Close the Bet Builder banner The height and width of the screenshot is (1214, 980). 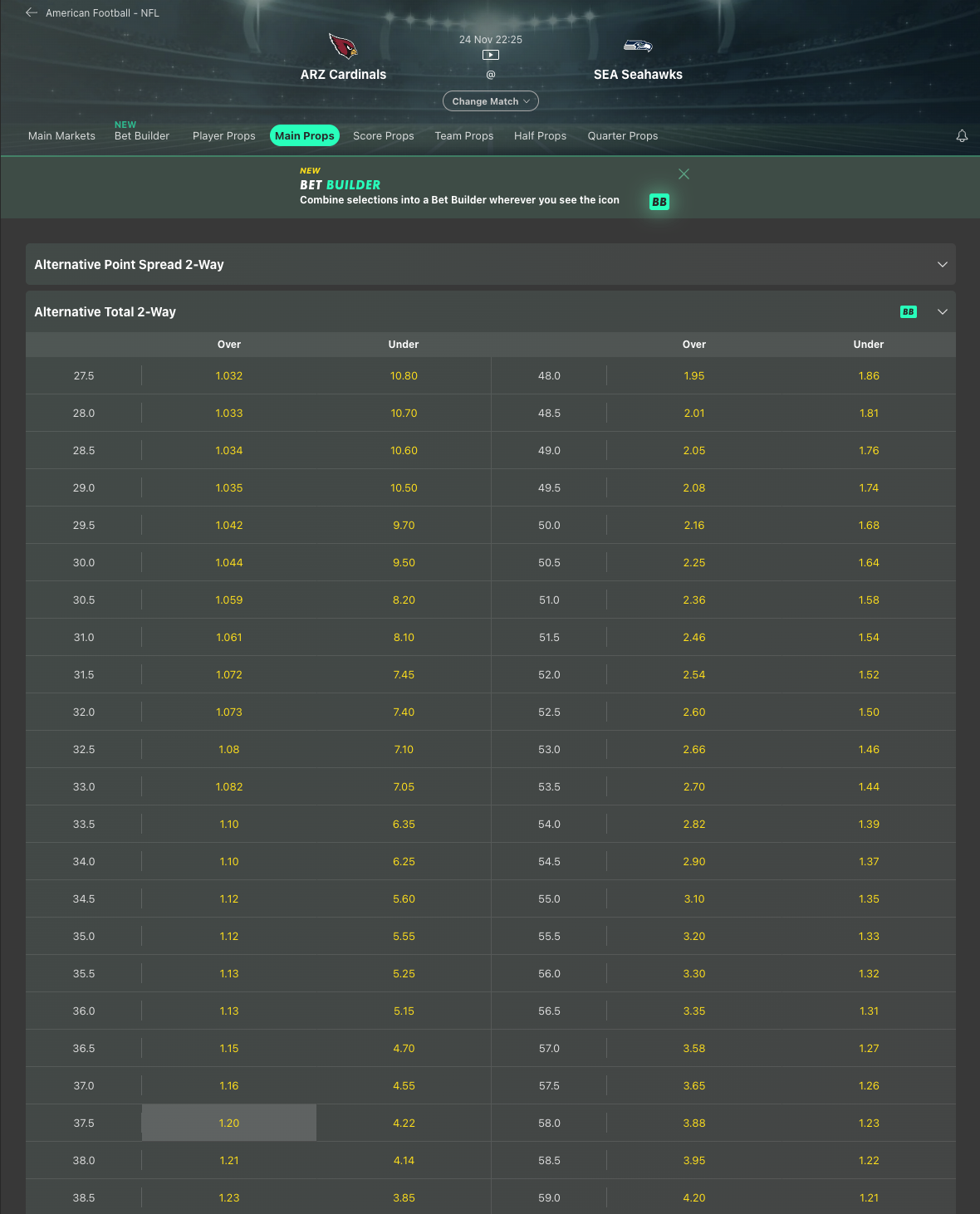pos(684,174)
